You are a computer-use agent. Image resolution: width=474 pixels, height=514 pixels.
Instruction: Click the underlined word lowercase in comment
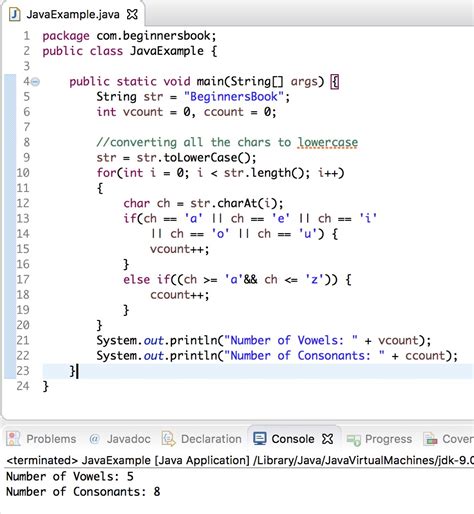[328, 142]
